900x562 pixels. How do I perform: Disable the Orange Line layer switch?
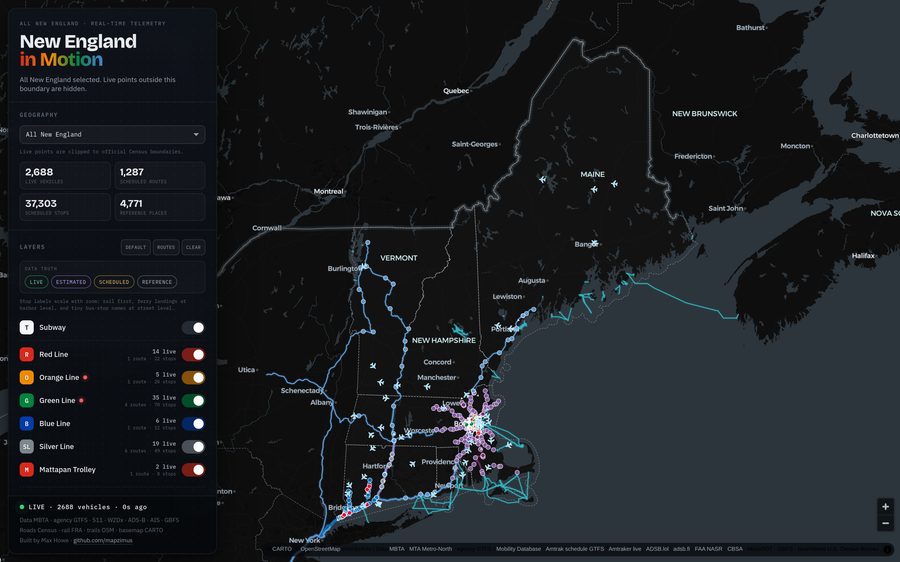(193, 377)
